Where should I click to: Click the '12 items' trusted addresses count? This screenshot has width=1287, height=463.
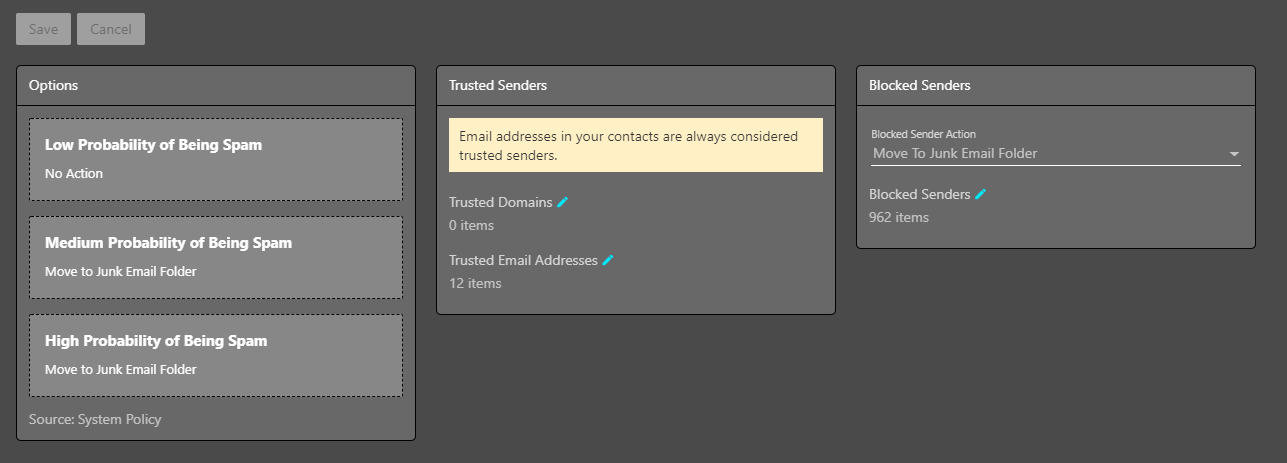(x=475, y=283)
